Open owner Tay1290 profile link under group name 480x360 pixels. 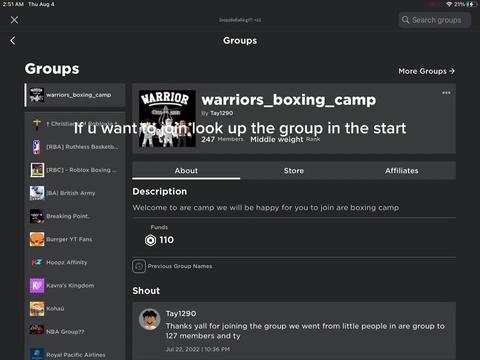click(222, 113)
